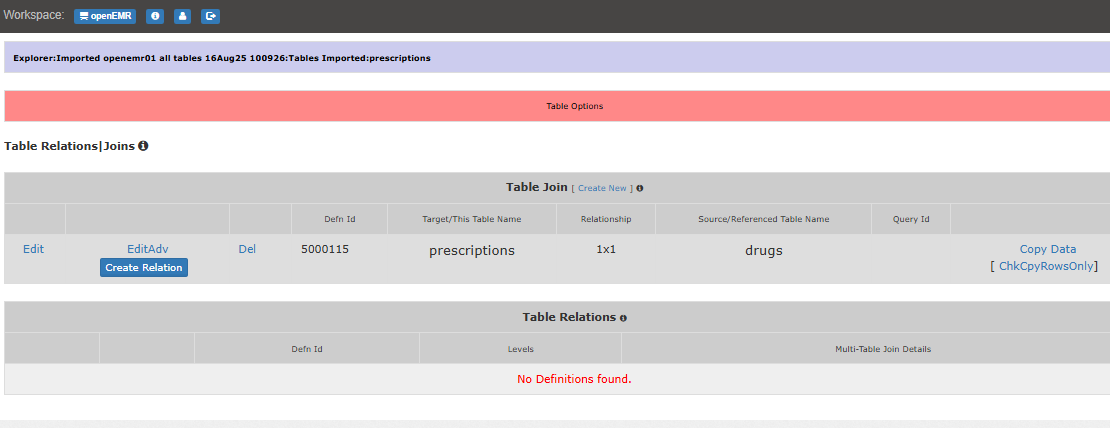Open the Table Options bar

click(x=557, y=106)
